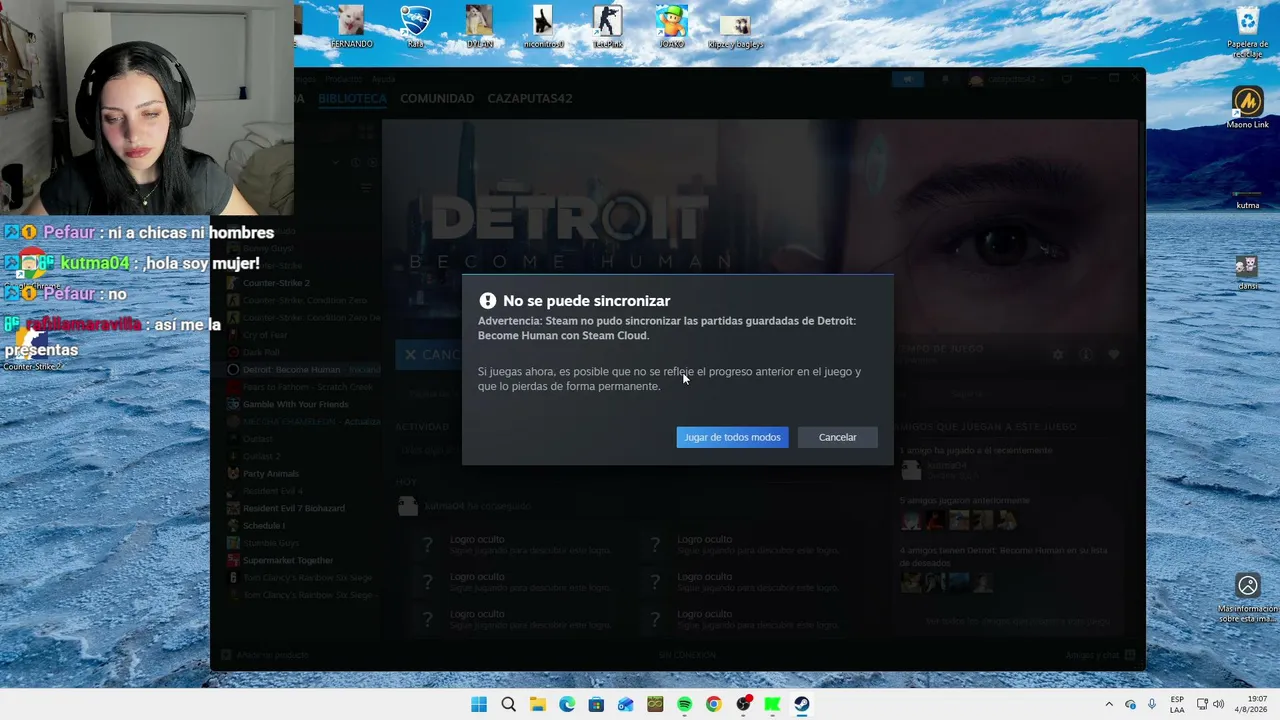The height and width of the screenshot is (720, 1280).
Task: Select Gamble With Your Friends in library
Action: pos(295,404)
